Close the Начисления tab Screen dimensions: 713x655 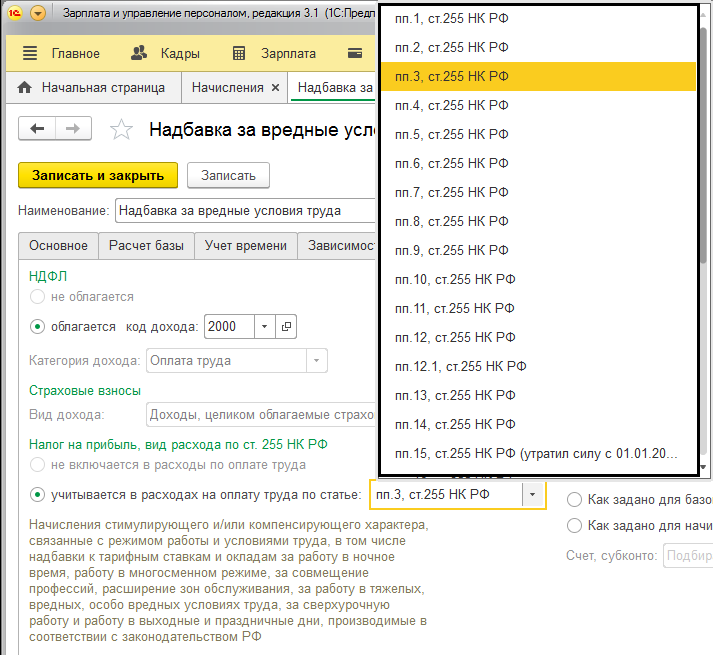pyautogui.click(x=275, y=88)
